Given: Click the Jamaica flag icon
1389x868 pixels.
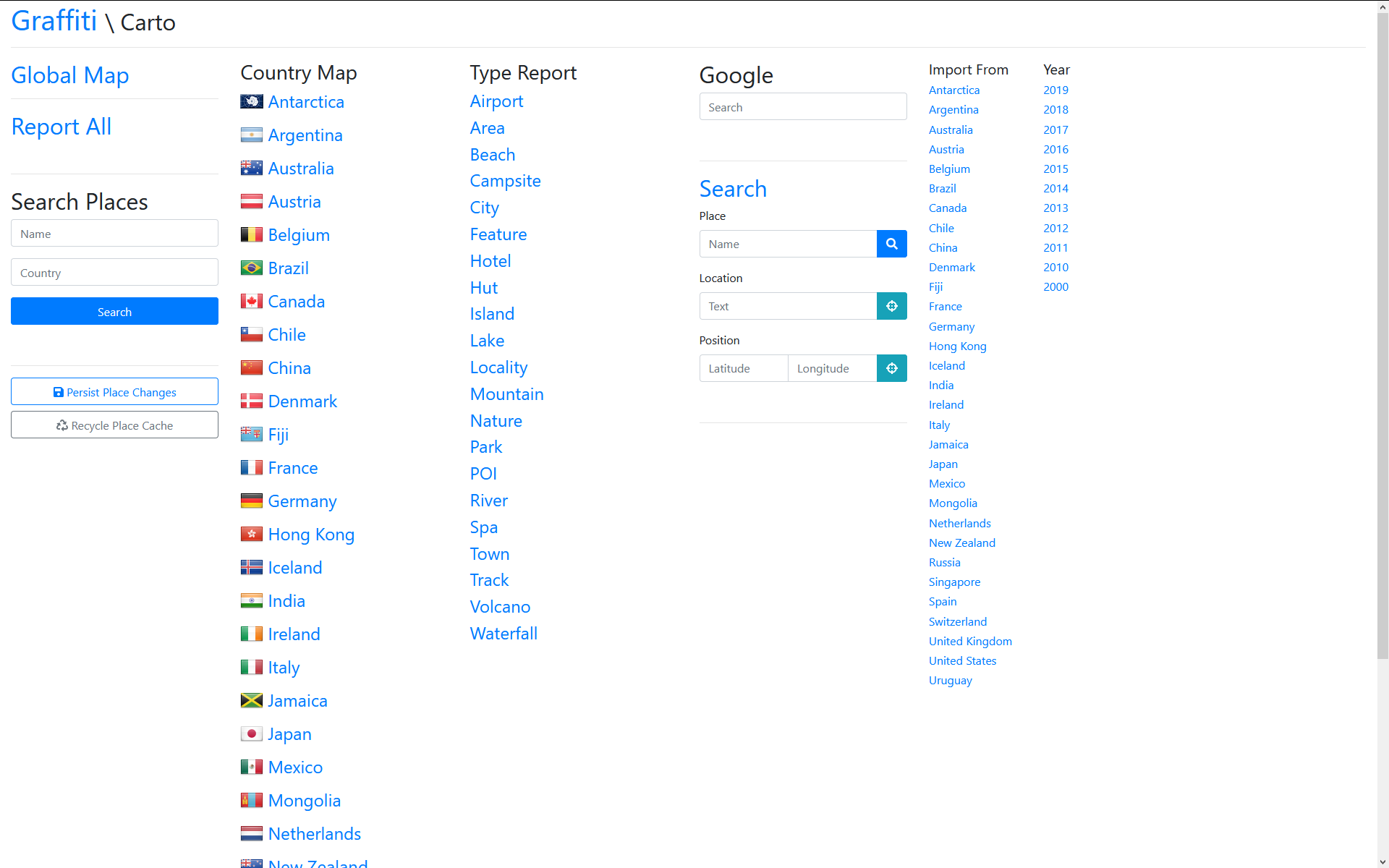Looking at the screenshot, I should point(251,701).
